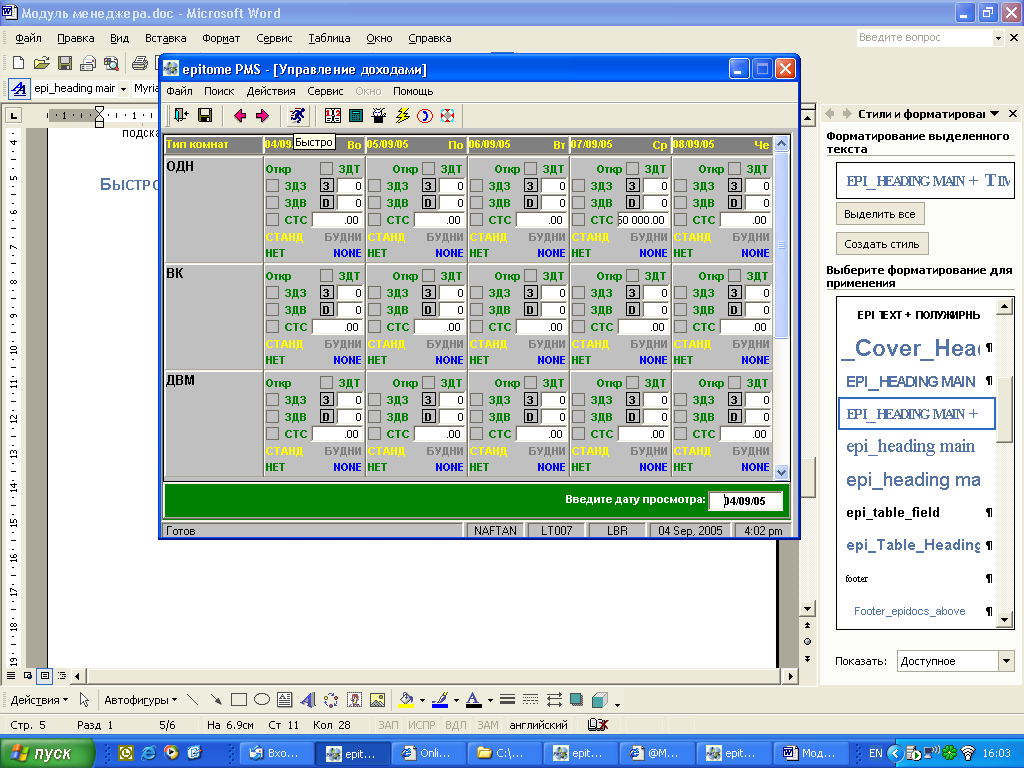Click the insert clip art icon
The width and height of the screenshot is (1024, 768).
[354, 699]
